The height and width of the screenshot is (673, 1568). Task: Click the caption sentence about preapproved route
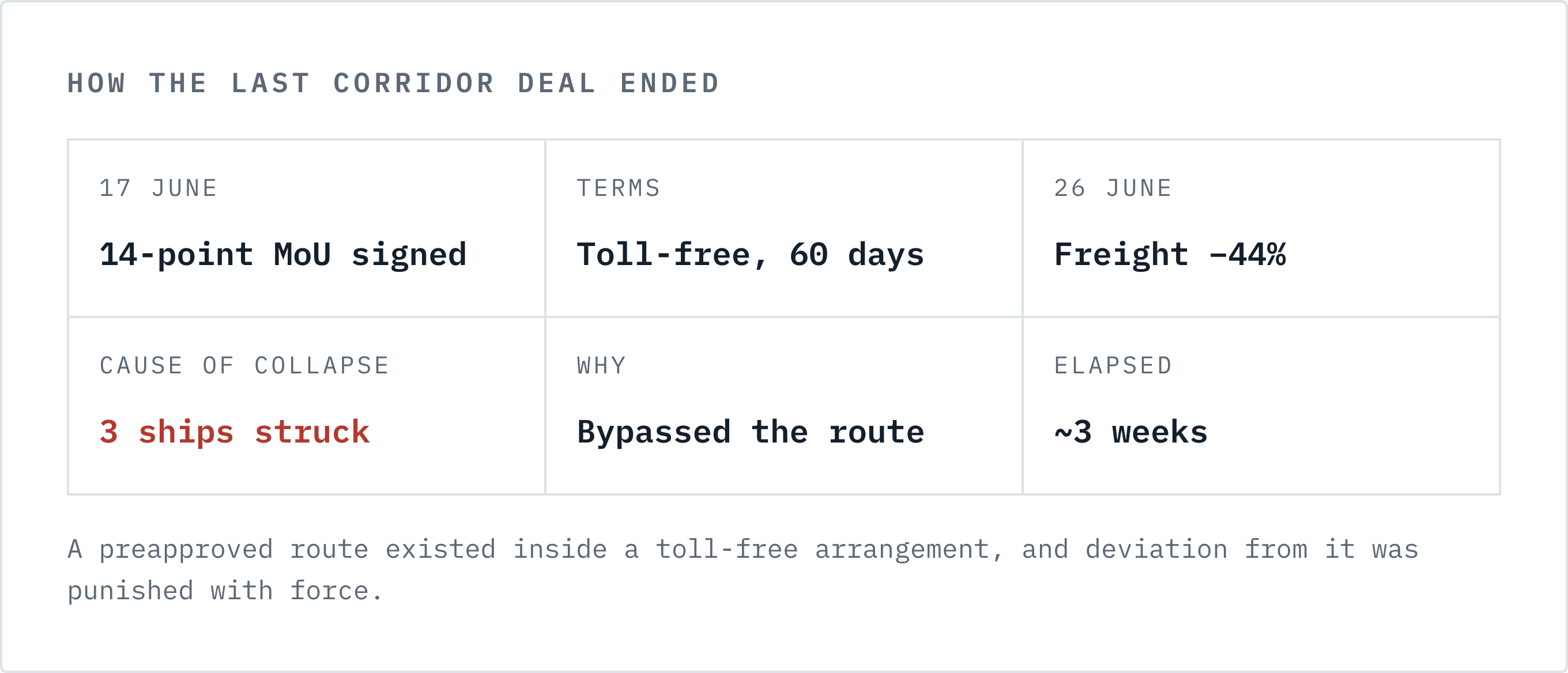click(742, 570)
